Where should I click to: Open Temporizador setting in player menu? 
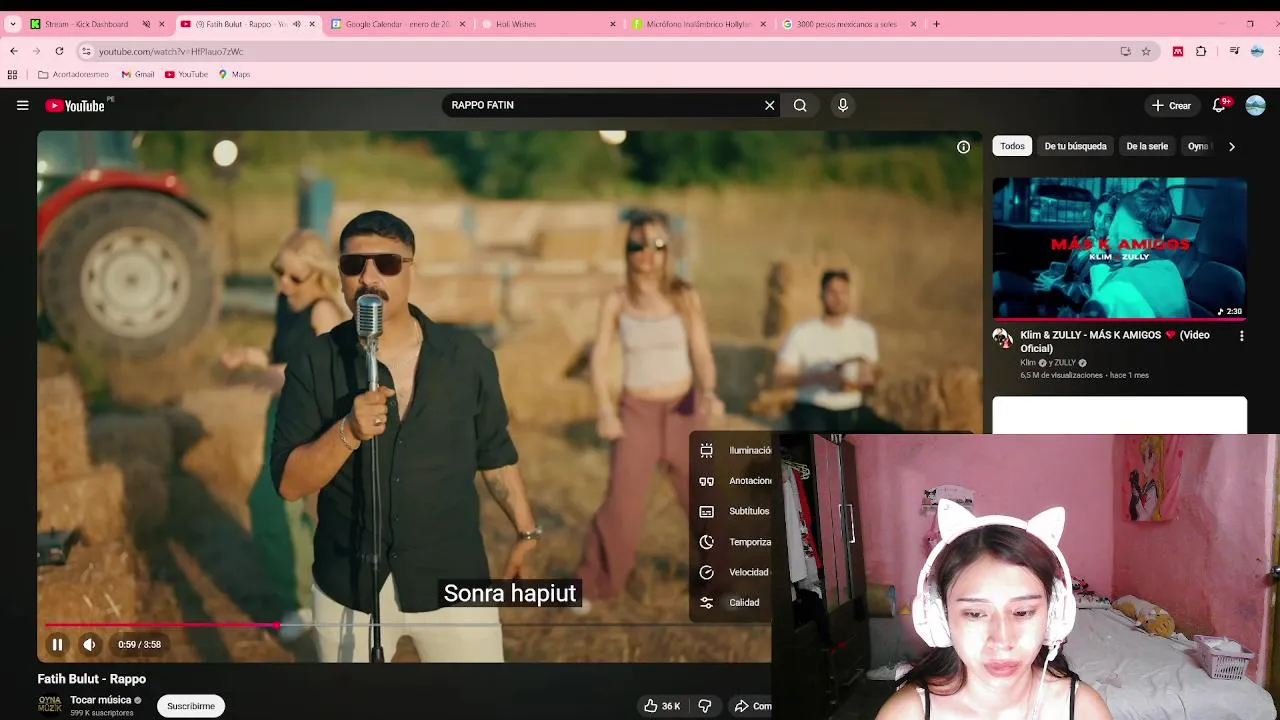coord(735,542)
